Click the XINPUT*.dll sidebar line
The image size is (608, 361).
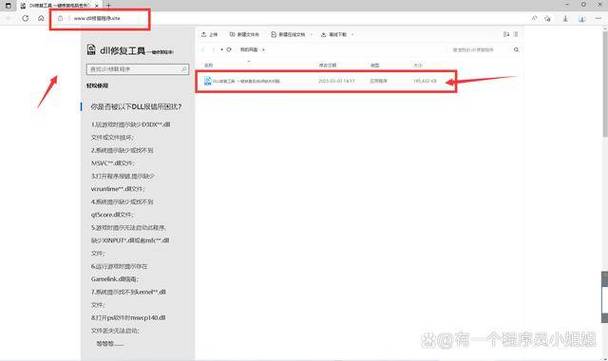[130, 240]
